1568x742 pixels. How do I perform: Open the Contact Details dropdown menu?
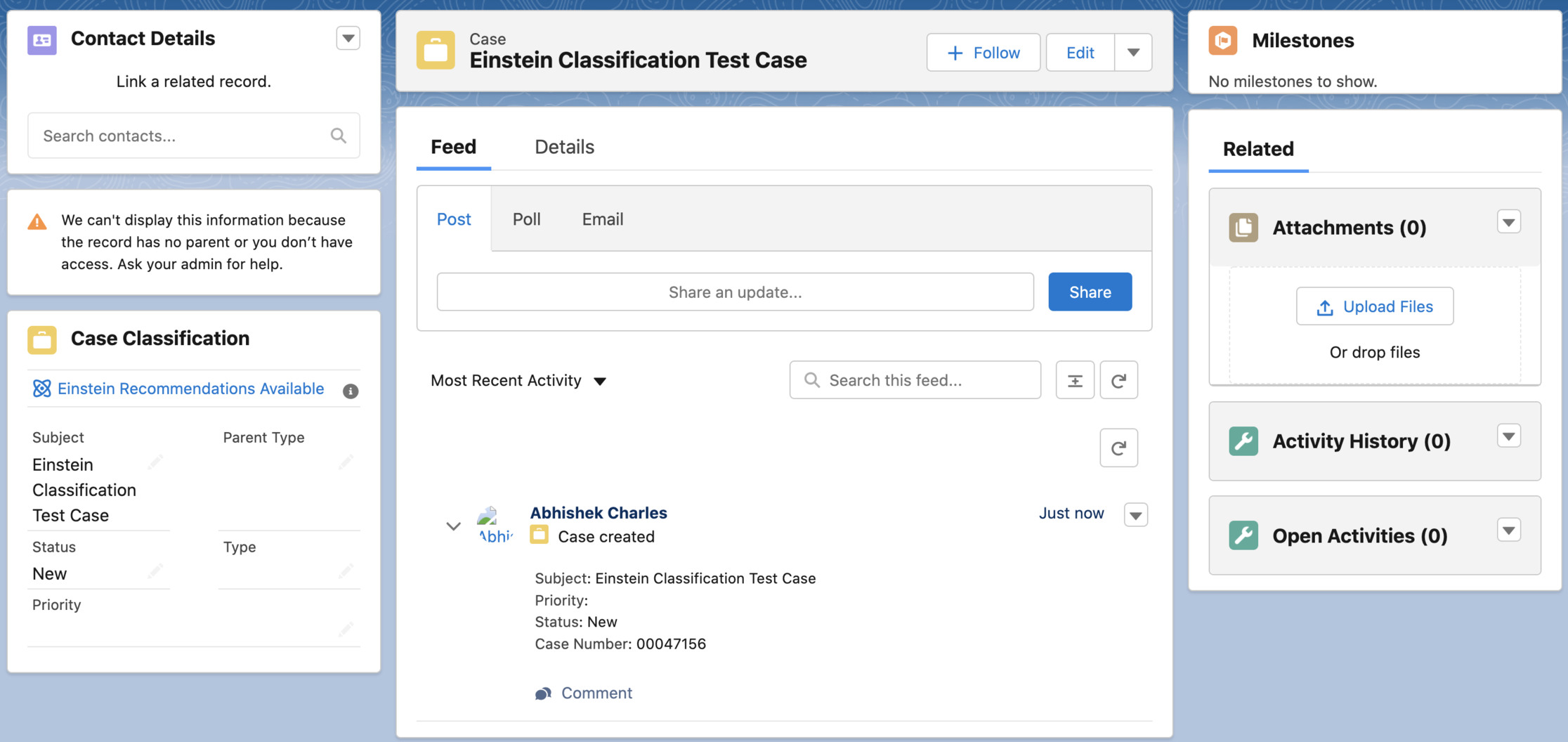(x=348, y=38)
